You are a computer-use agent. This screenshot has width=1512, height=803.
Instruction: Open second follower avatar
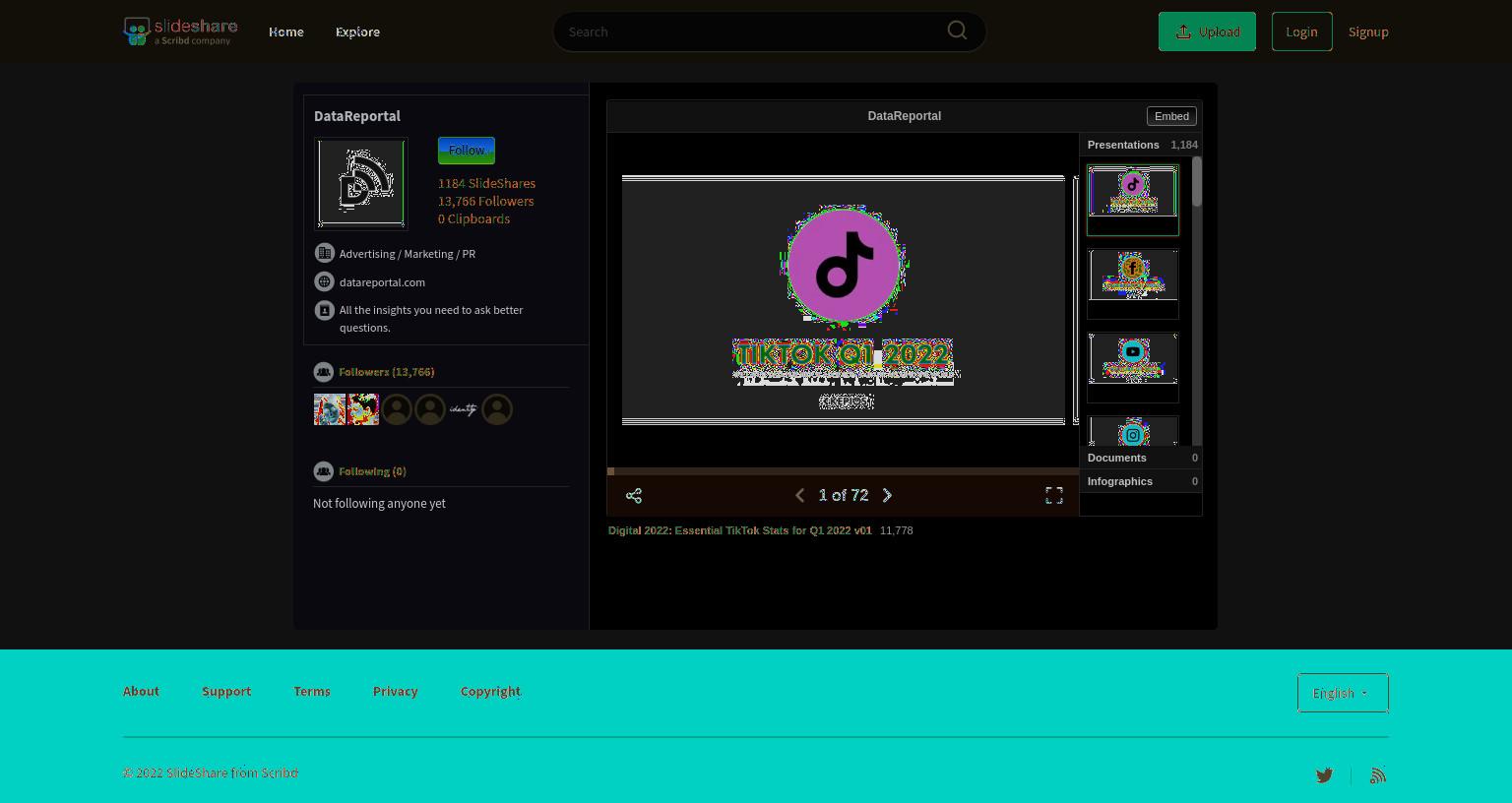point(363,409)
